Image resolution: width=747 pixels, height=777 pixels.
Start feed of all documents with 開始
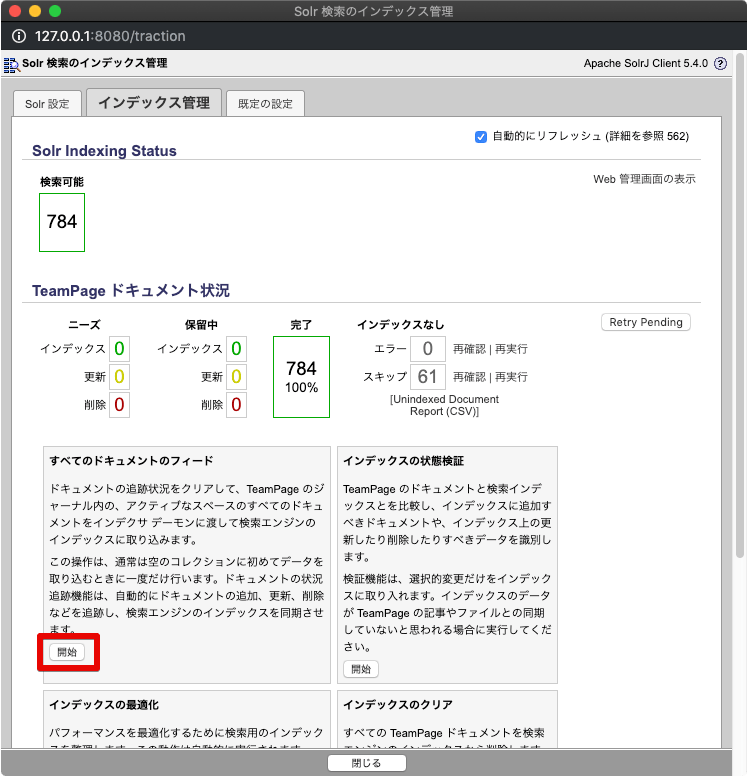[x=67, y=652]
